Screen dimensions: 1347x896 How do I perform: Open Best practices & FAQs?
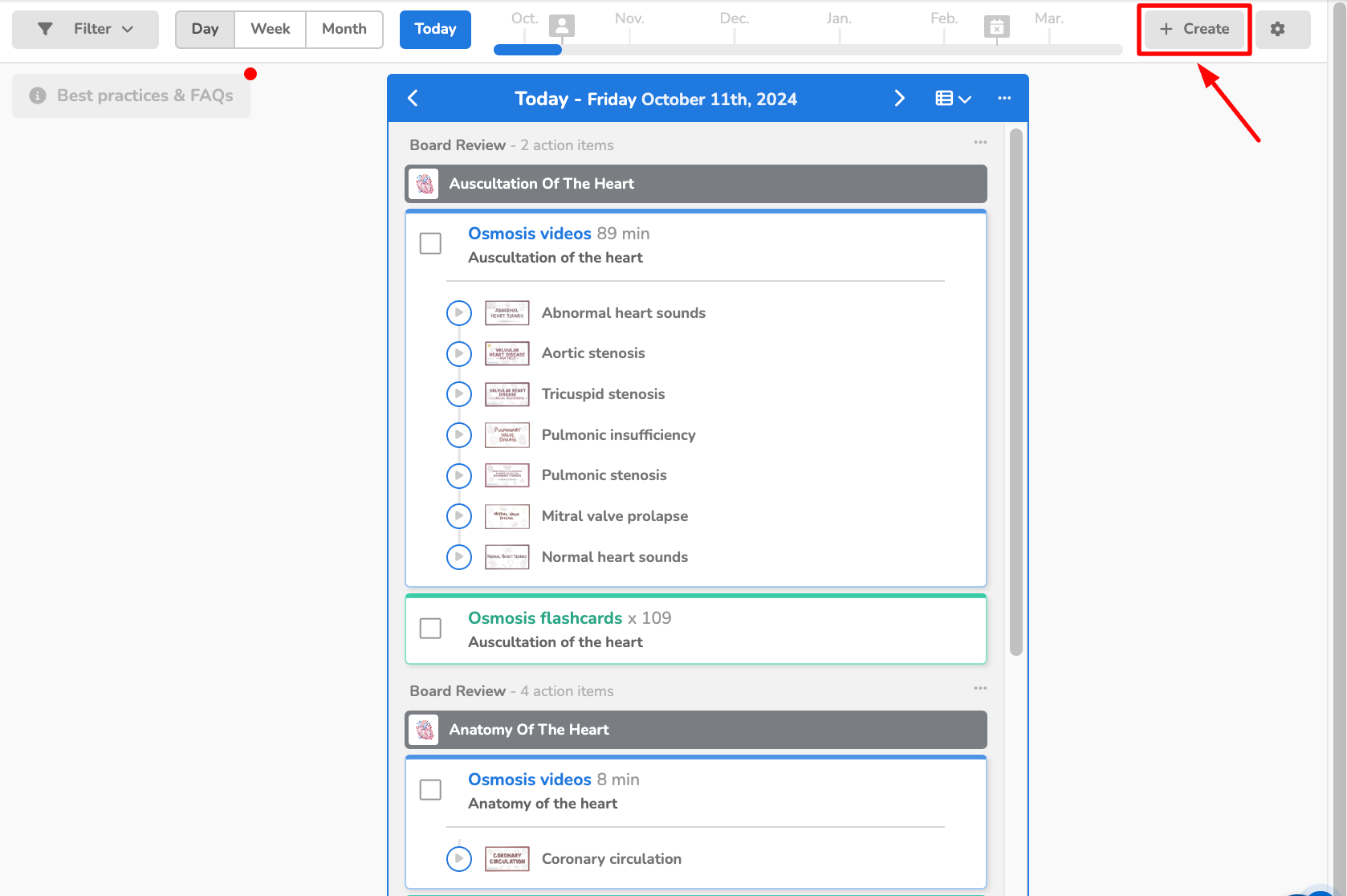[132, 96]
